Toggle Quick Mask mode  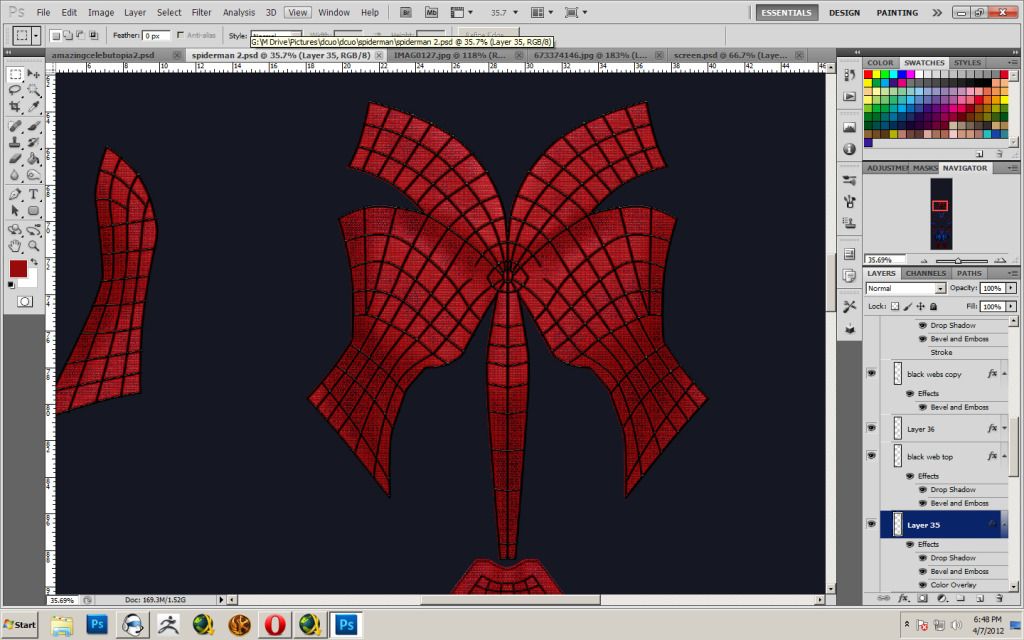click(x=25, y=302)
